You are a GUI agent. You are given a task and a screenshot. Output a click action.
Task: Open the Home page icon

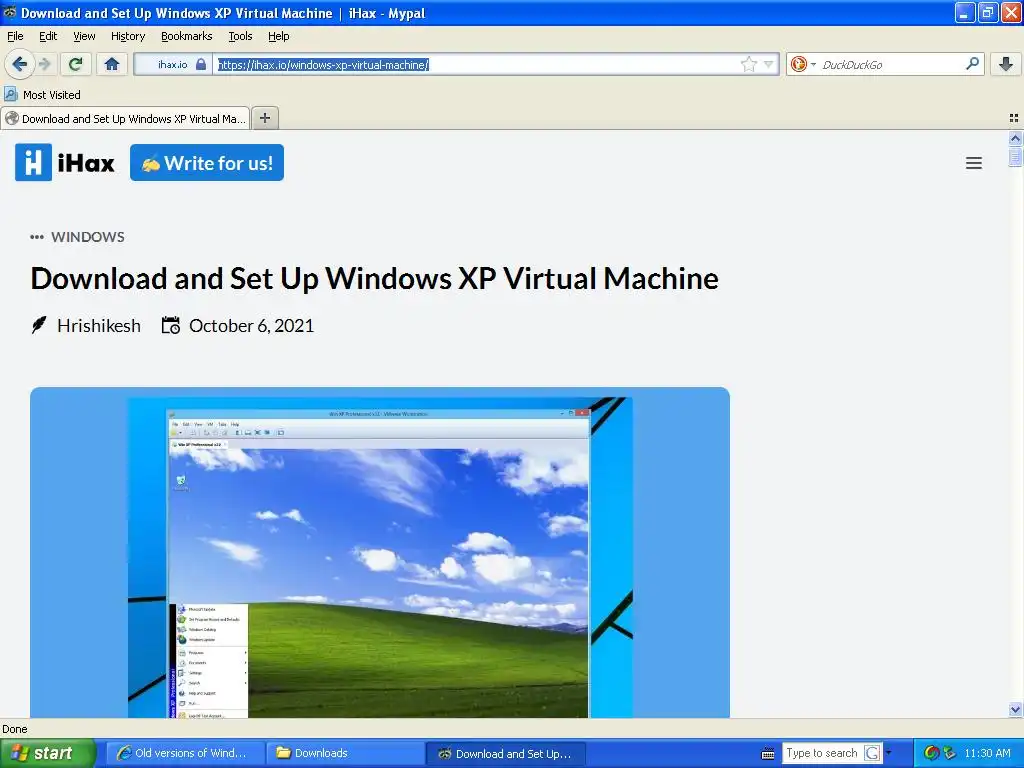[112, 64]
